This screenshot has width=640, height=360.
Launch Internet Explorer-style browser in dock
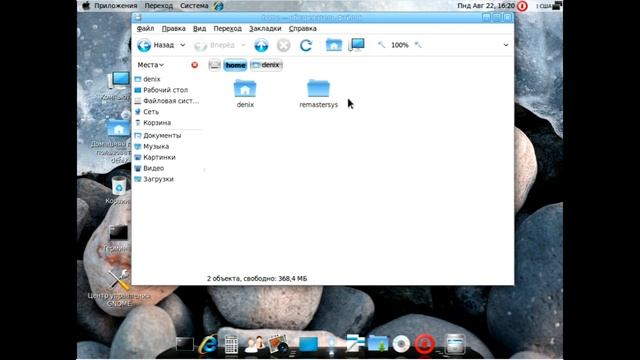click(208, 344)
